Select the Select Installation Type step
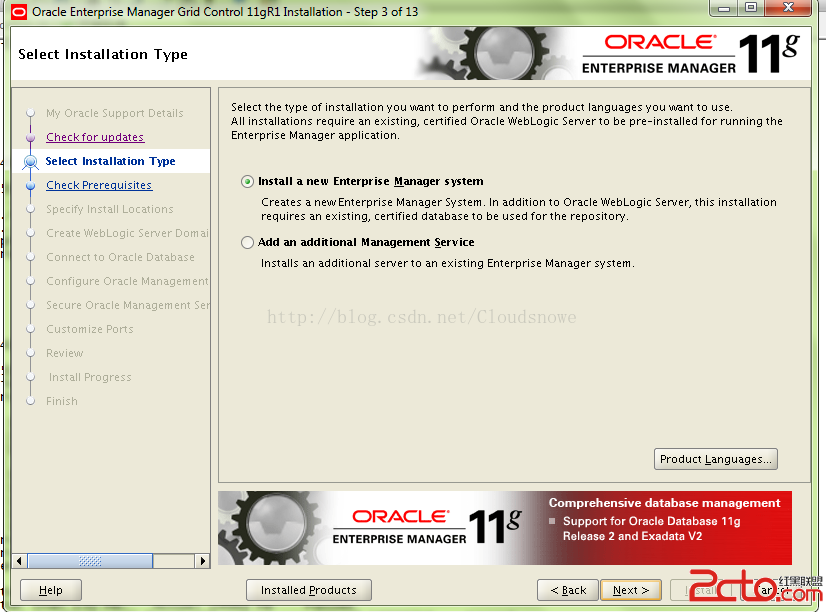Viewport: 826px width, 612px height. 110,161
